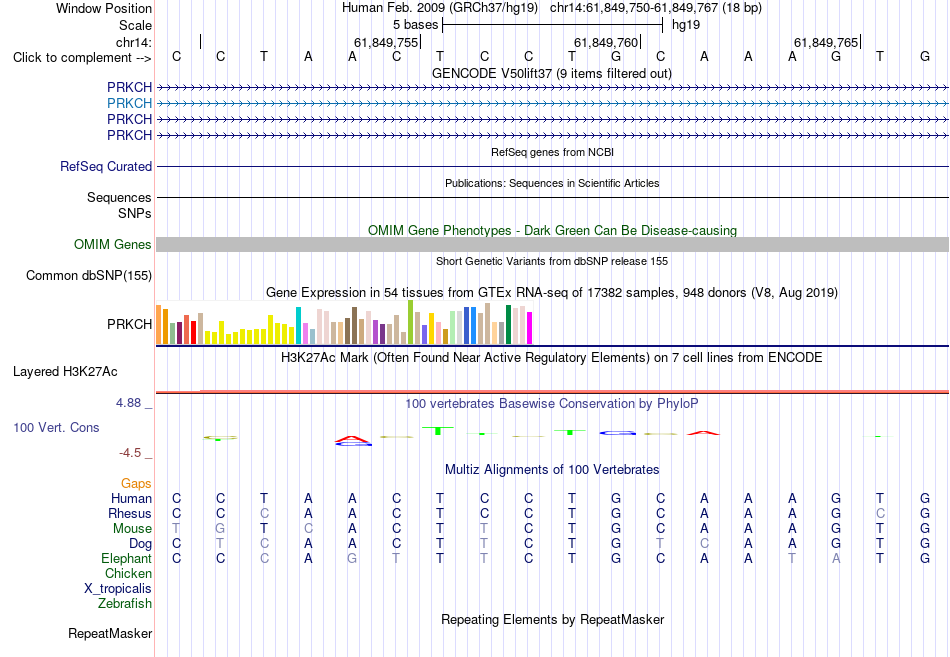This screenshot has height=657, width=950.
Task: Click the -4.5 PhyloP axis minimum
Action: coord(130,453)
